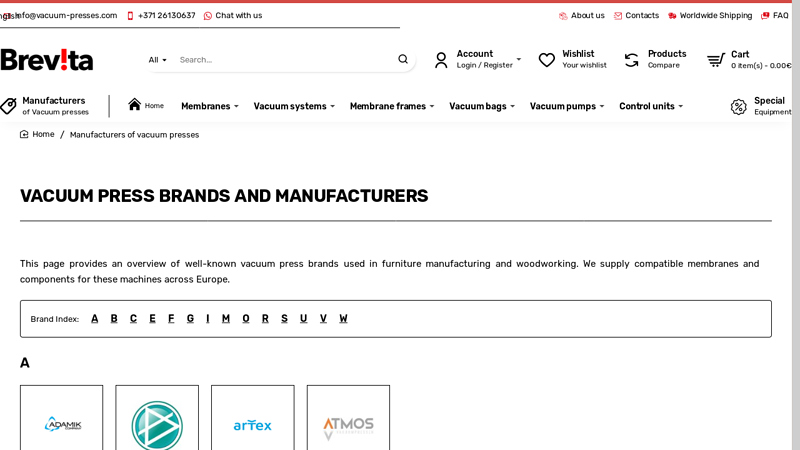Expand the Control units menu
The image size is (800, 450).
[651, 106]
